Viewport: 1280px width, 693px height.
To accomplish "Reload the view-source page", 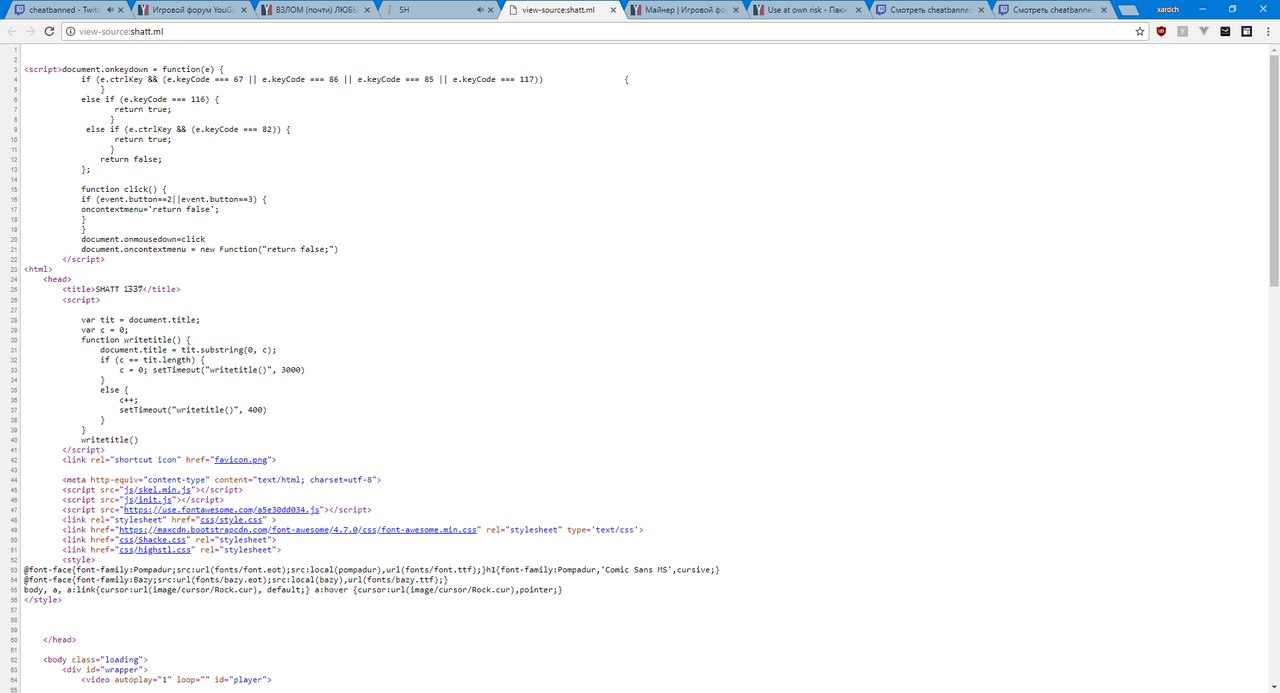I will coord(49,31).
